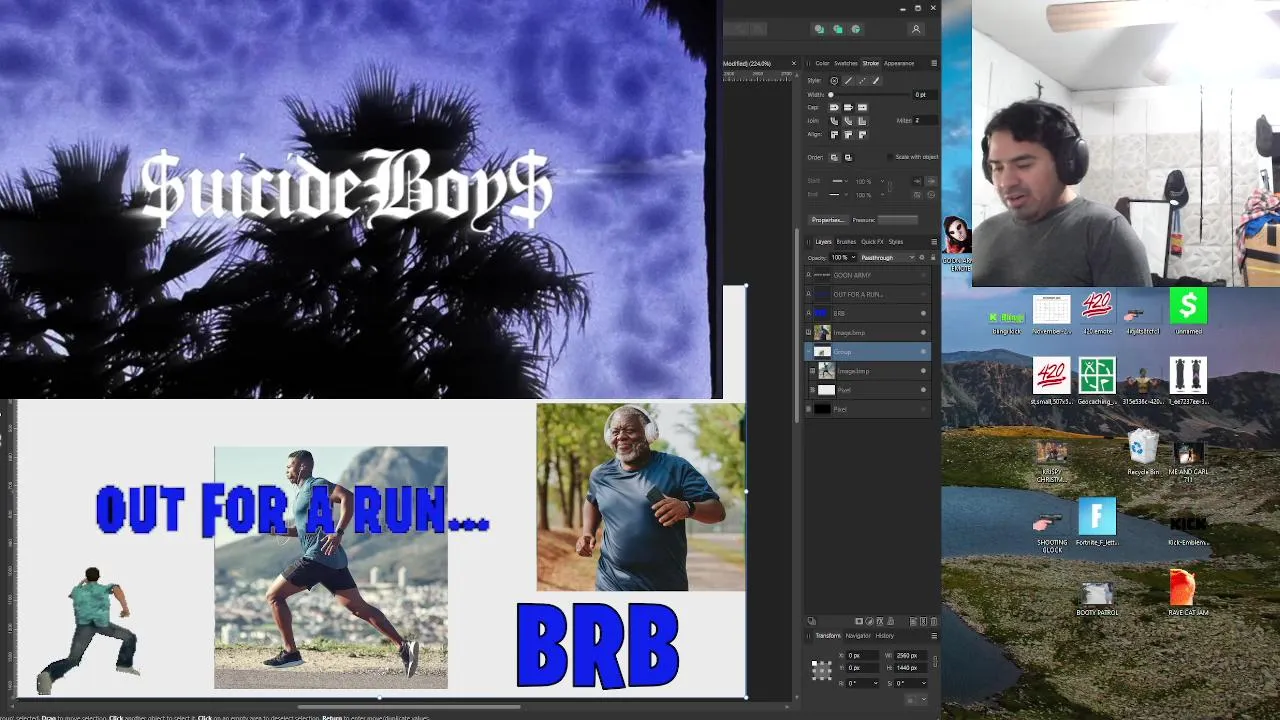
Task: Click the W width field in Transform
Action: pyautogui.click(x=911, y=656)
